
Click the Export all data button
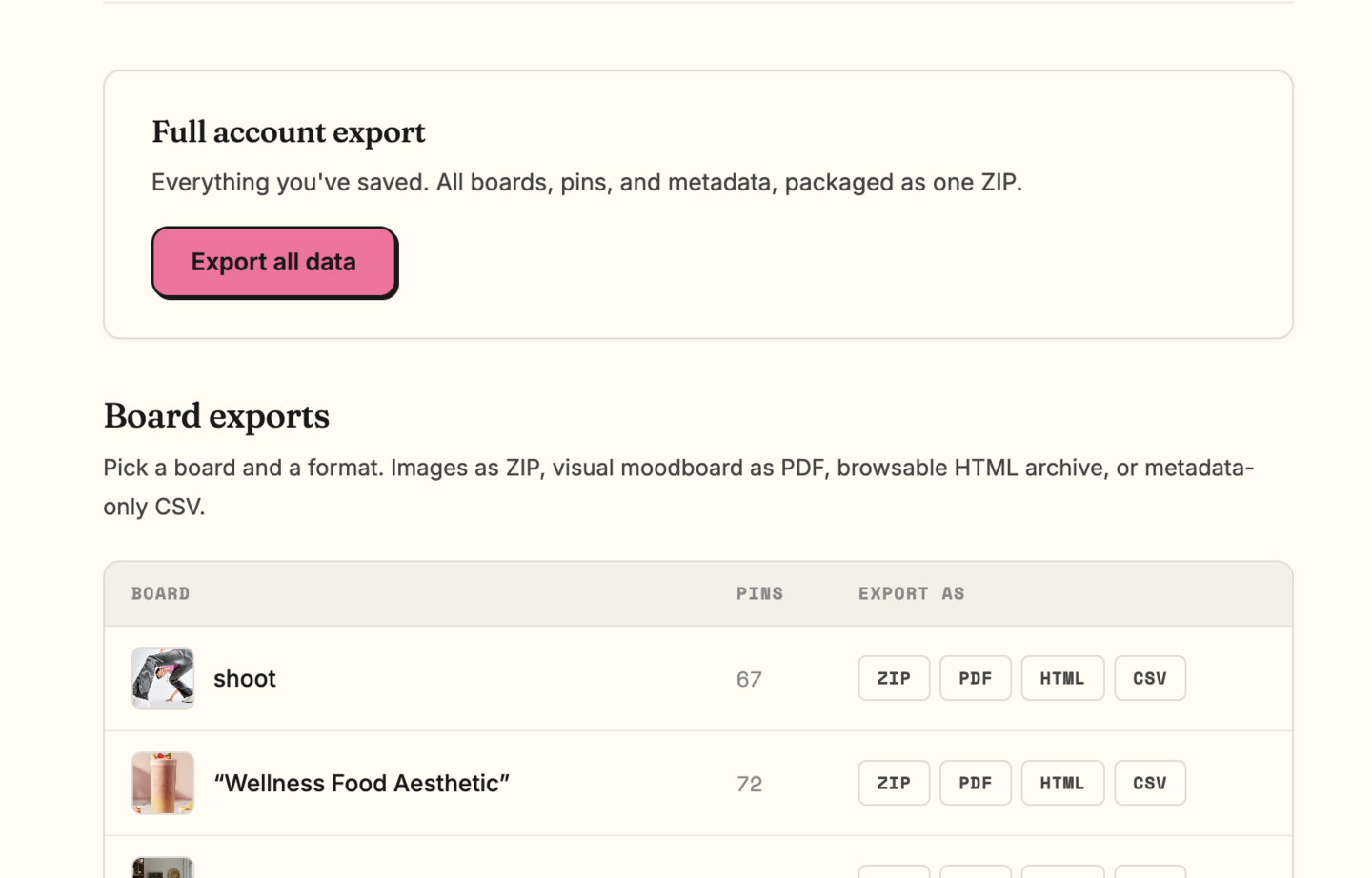tap(273, 262)
